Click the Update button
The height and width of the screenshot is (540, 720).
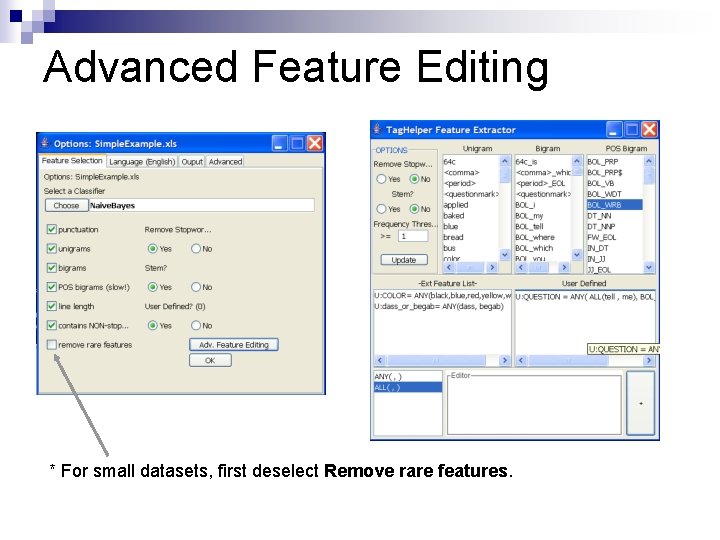(404, 260)
